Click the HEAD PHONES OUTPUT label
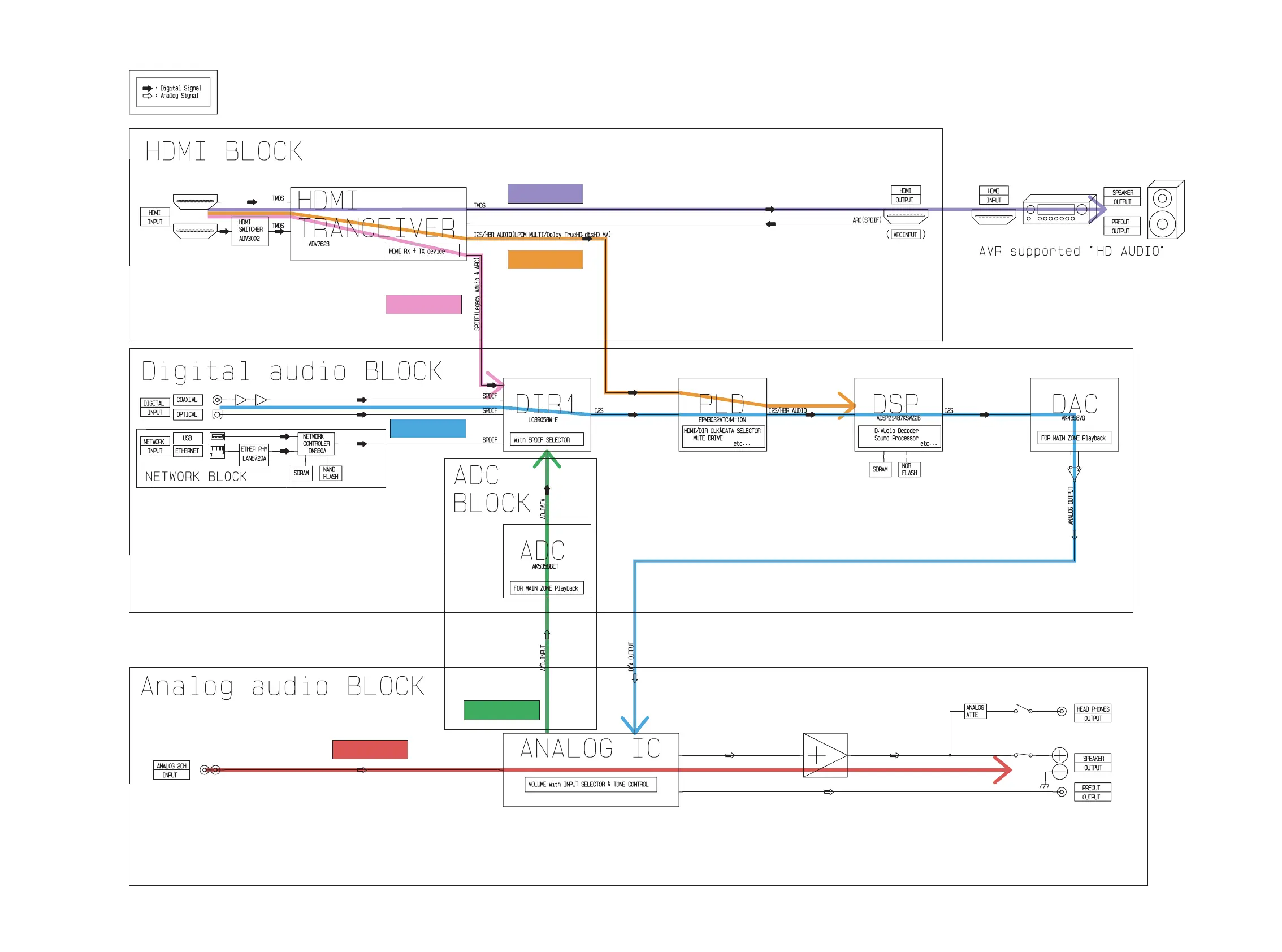Screen dimensions: 1282x952 tap(1093, 713)
